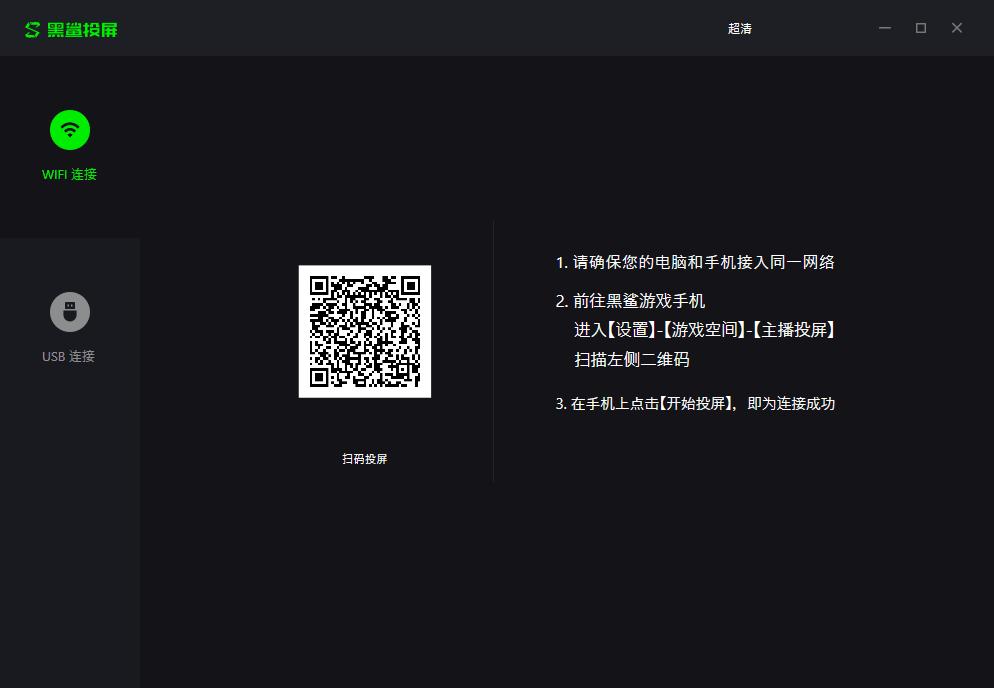
Task: Open the 超清 quality setting
Action: pyautogui.click(x=739, y=29)
